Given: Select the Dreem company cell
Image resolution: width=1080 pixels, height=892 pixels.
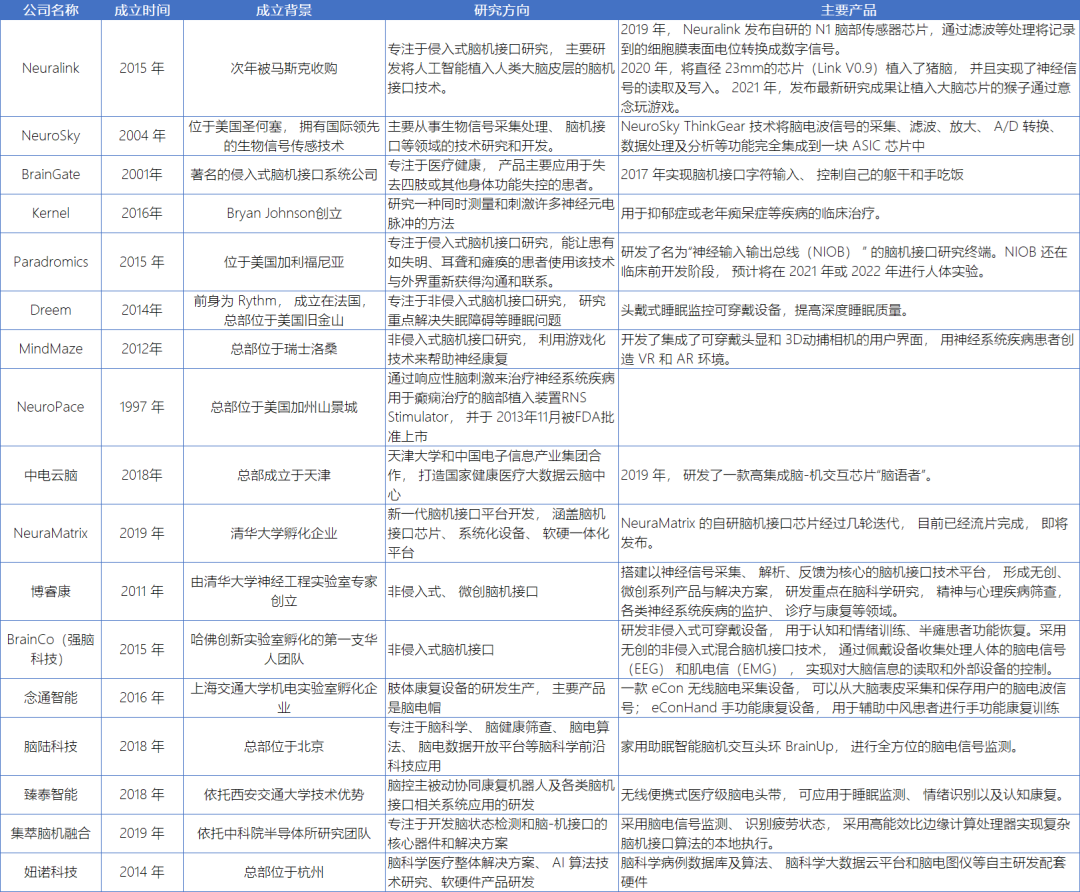Looking at the screenshot, I should (51, 310).
